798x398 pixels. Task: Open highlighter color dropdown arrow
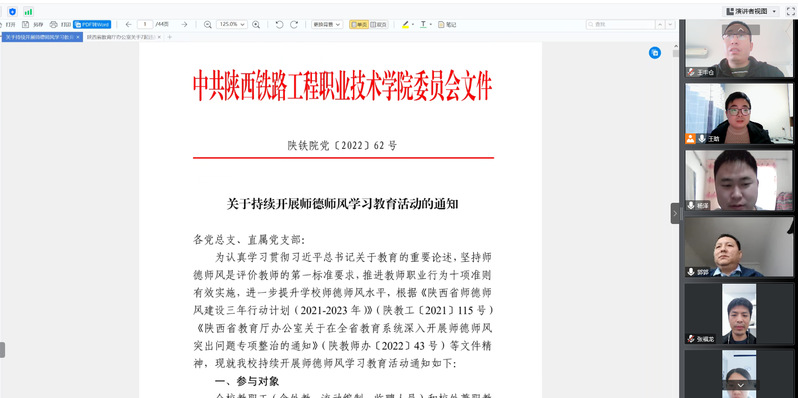[413, 24]
